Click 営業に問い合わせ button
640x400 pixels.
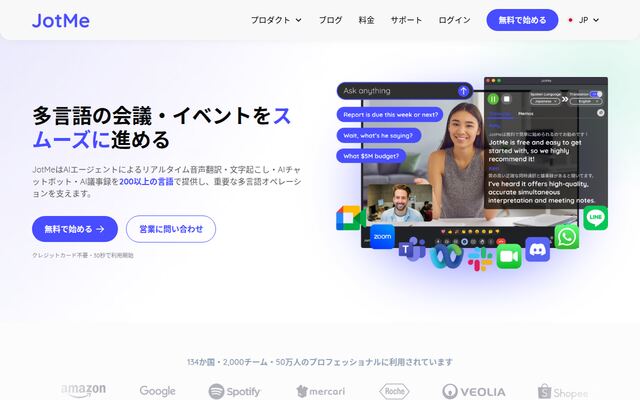pyautogui.click(x=171, y=229)
